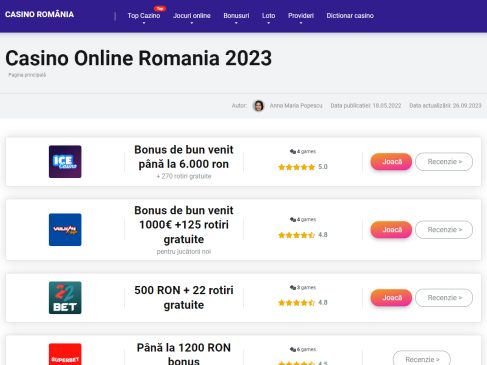Expand the Jocuri online dropdown

tap(192, 16)
